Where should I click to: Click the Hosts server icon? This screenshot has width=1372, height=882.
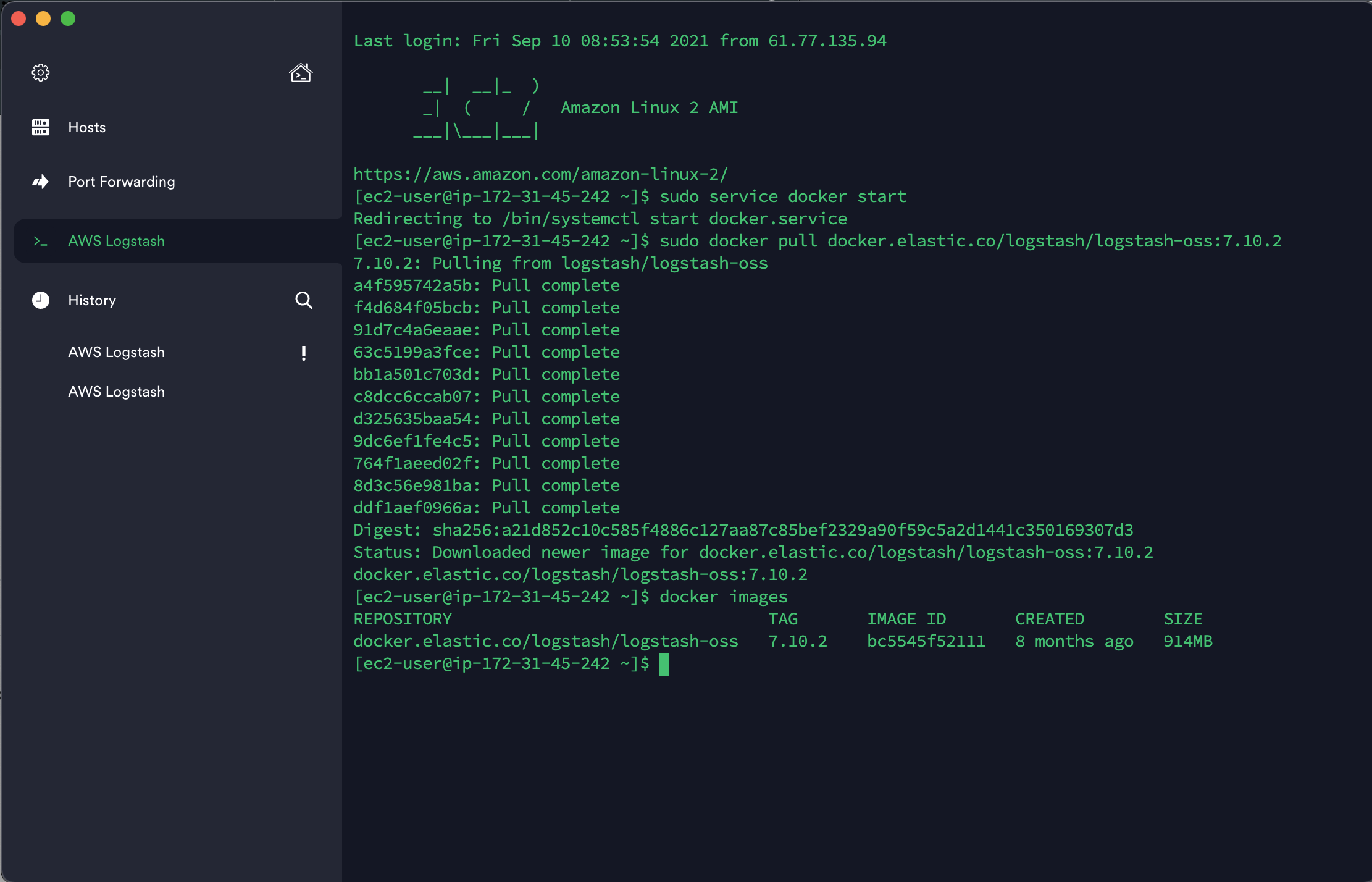[41, 127]
